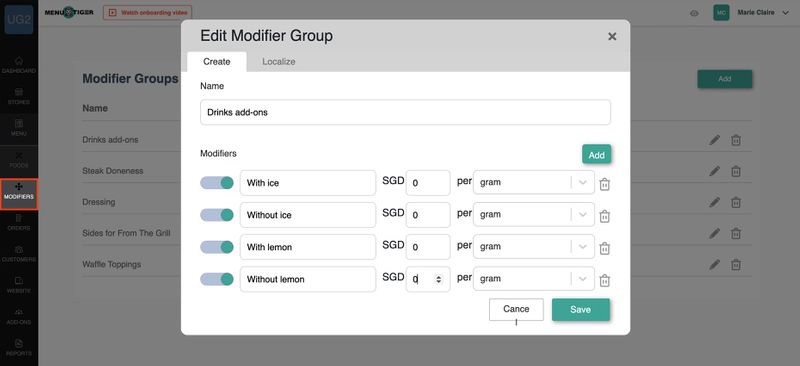
Task: Open the unit dropdown for Without lemon
Action: (x=534, y=279)
